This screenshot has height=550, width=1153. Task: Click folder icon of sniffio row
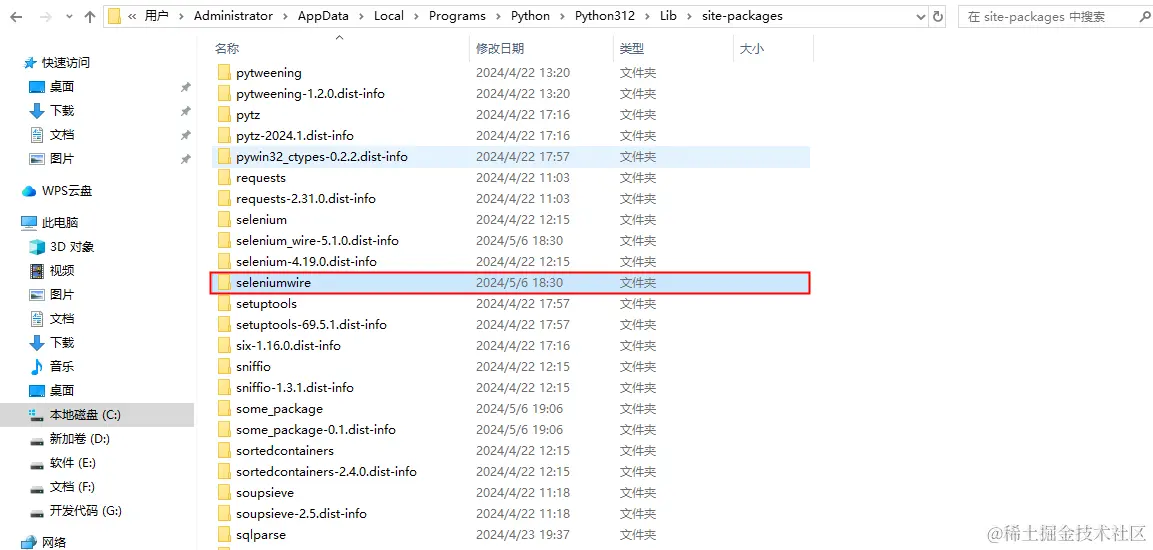coord(224,366)
